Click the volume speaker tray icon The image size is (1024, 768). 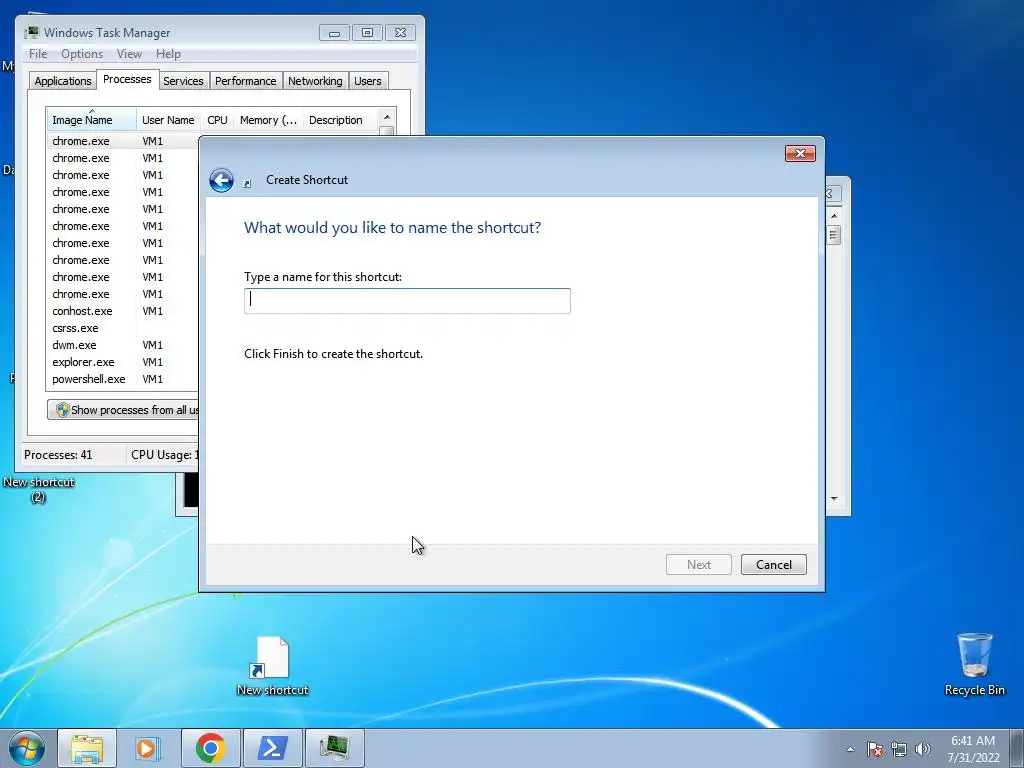tap(923, 749)
